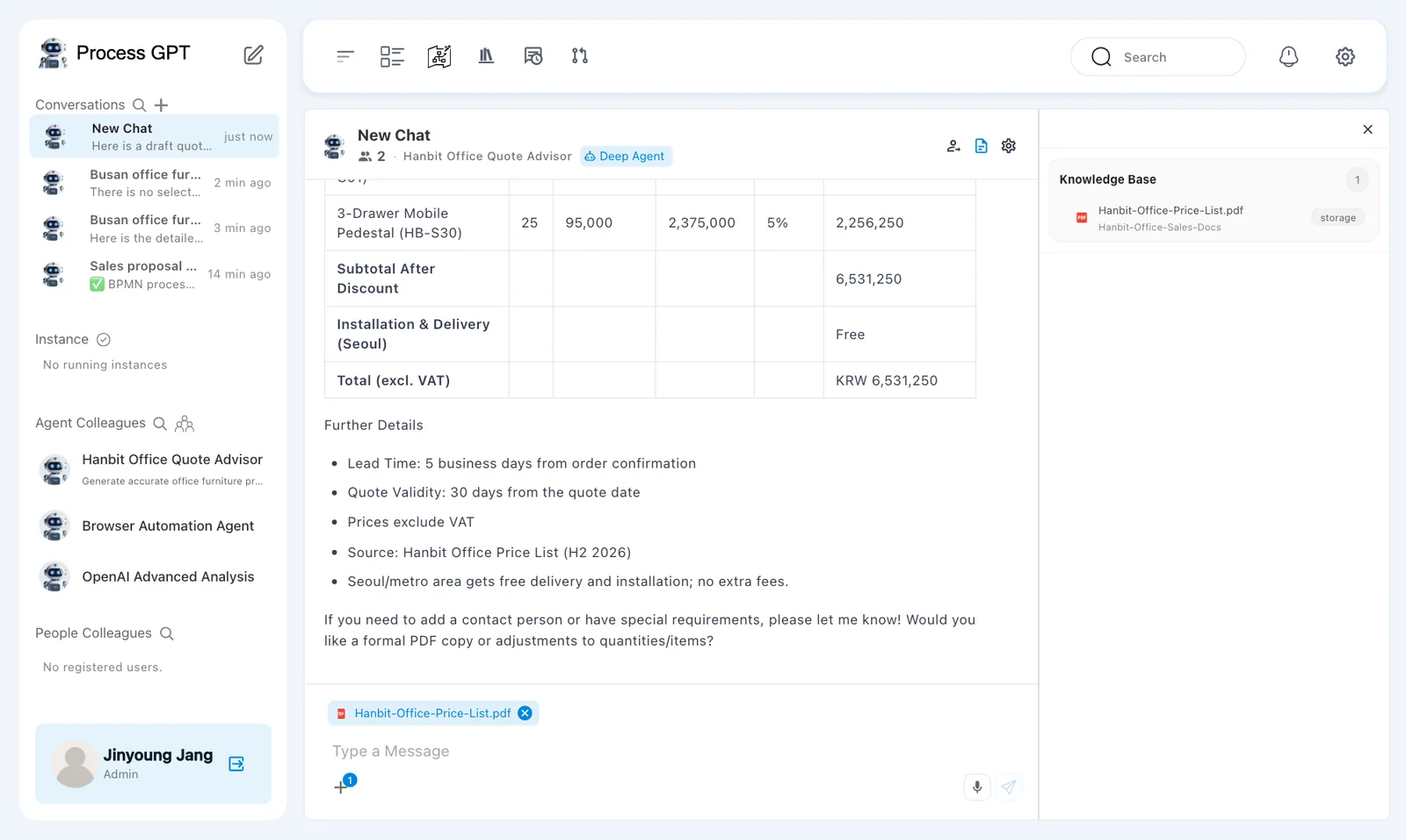Open the pull request branch icon
The height and width of the screenshot is (840, 1406).
[580, 56]
